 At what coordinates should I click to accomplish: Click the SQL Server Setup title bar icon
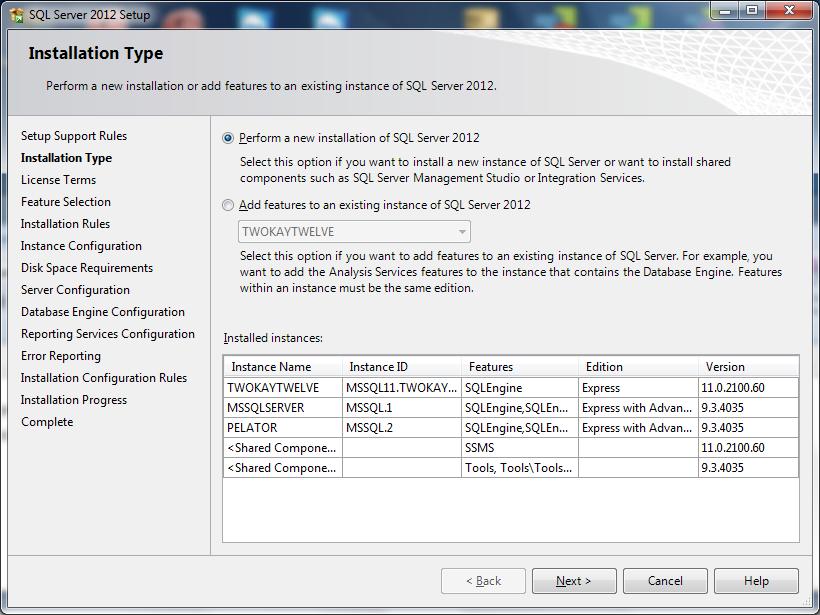(x=16, y=15)
